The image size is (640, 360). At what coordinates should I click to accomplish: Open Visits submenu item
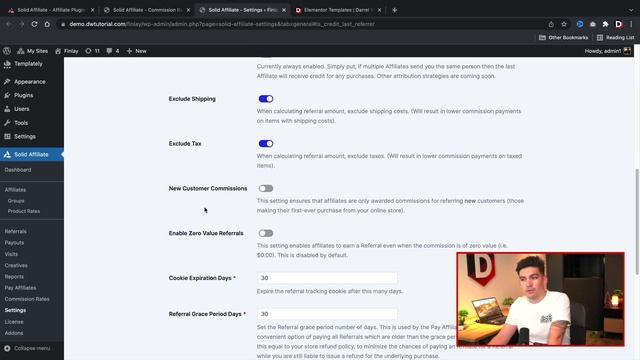pyautogui.click(x=11, y=254)
